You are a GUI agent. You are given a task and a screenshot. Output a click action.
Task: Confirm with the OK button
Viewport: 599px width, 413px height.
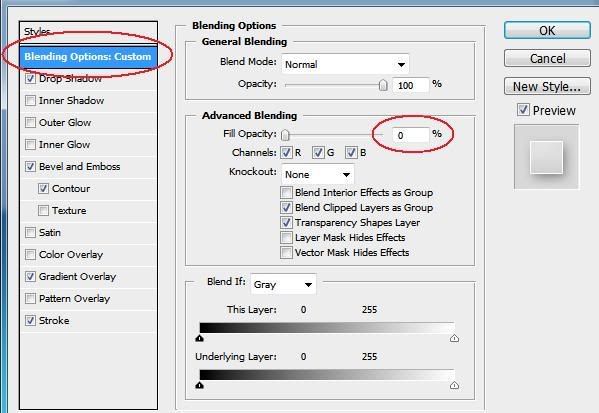tap(547, 31)
